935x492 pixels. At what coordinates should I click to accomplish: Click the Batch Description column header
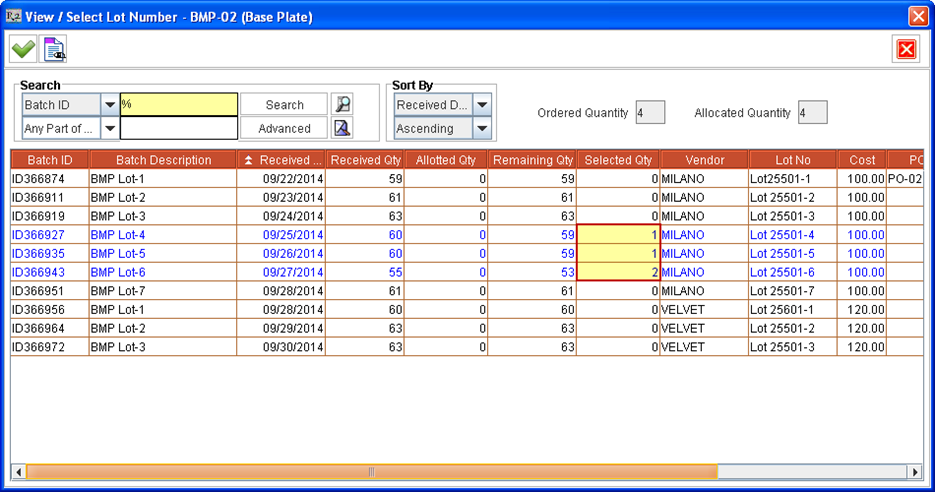pyautogui.click(x=163, y=160)
